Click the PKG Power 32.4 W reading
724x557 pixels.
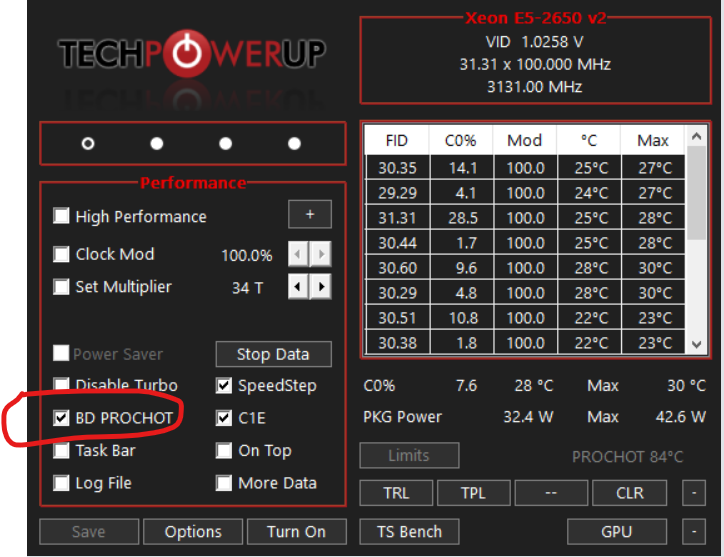[528, 417]
